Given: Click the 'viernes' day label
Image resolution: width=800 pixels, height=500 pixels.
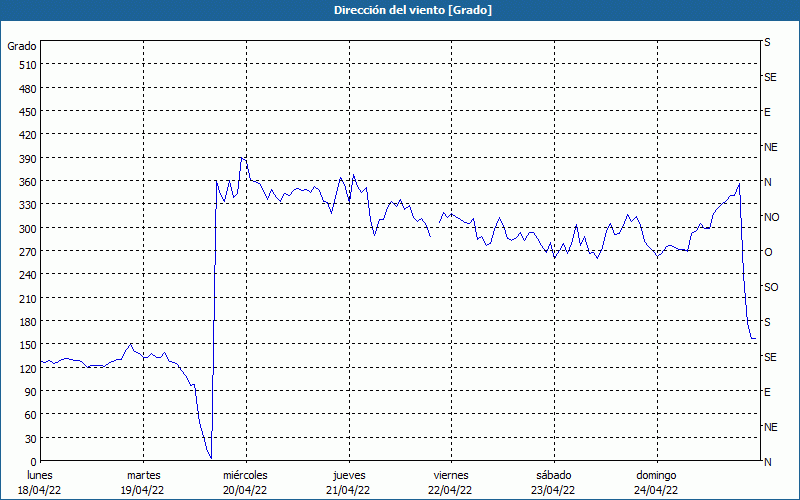Looking at the screenshot, I should (451, 475).
